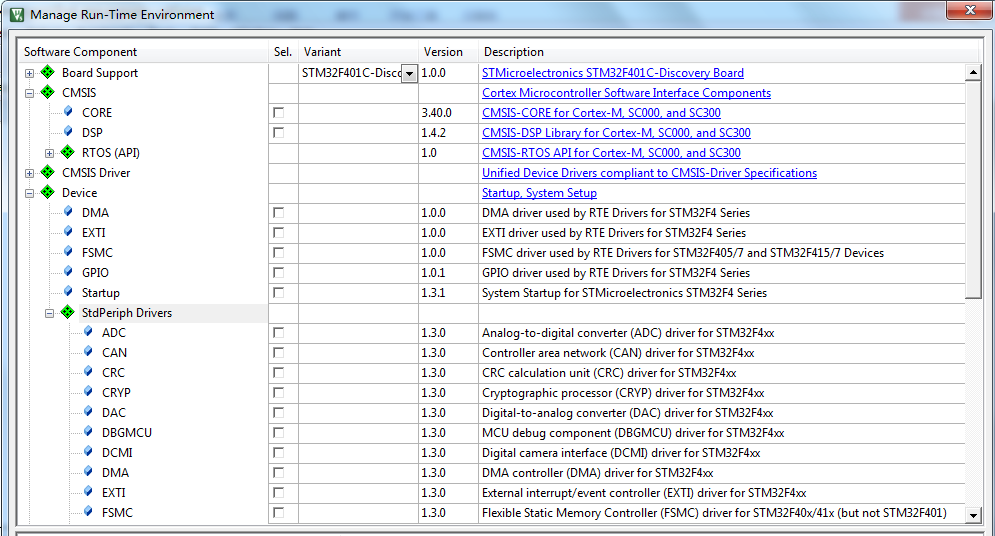Image resolution: width=995 pixels, height=536 pixels.
Task: Open Cortex Microcontroller Software Interface Components link
Action: pyautogui.click(x=626, y=93)
